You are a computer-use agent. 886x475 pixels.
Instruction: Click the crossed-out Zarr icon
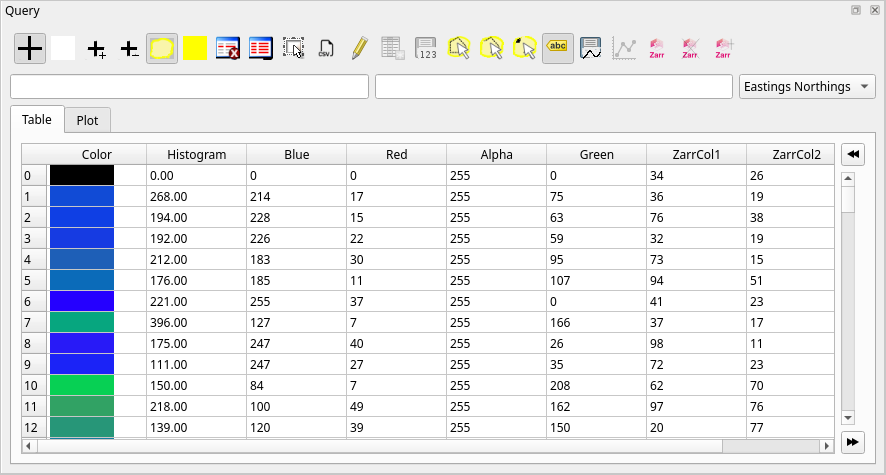tap(689, 49)
